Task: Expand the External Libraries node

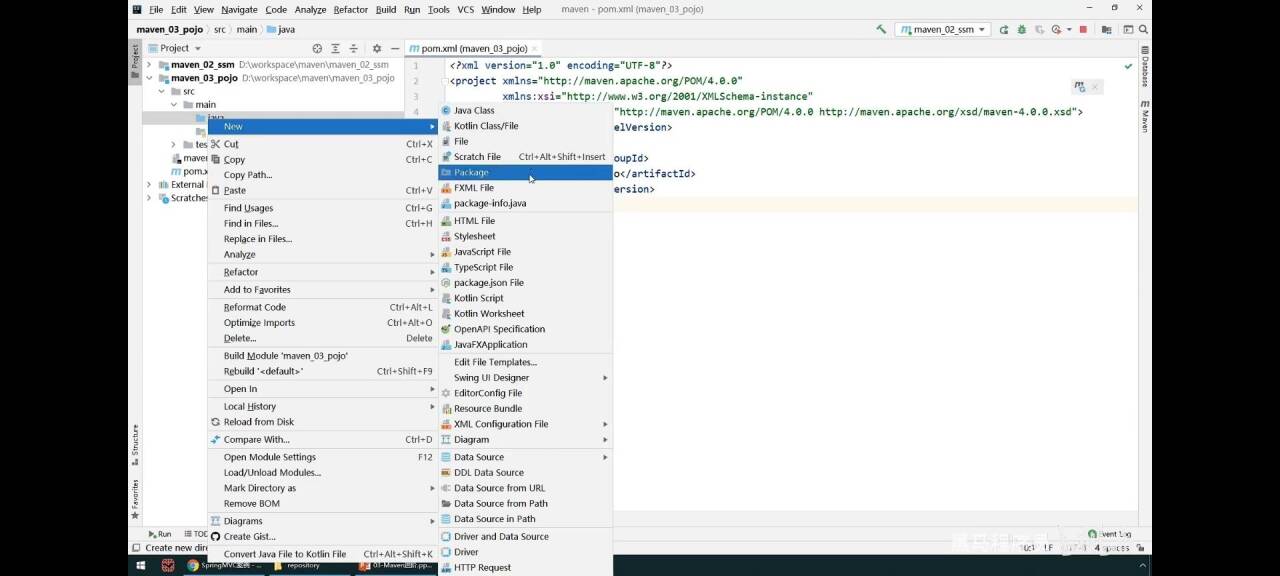Action: (x=149, y=185)
